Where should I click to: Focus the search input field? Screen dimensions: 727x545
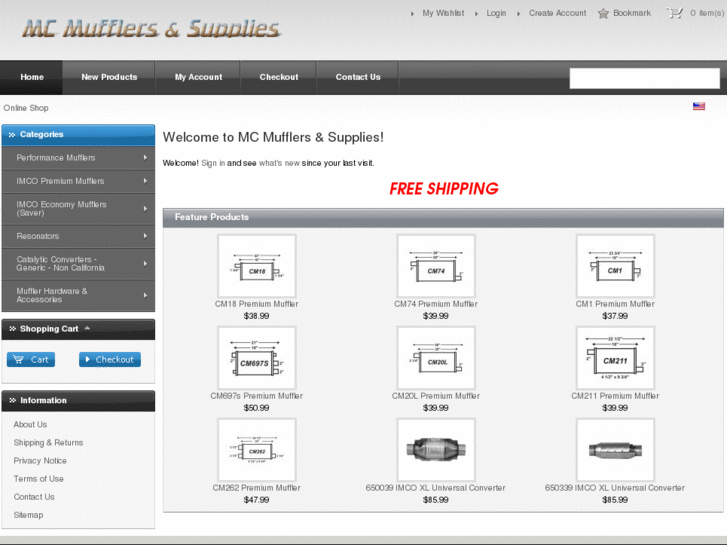644,78
